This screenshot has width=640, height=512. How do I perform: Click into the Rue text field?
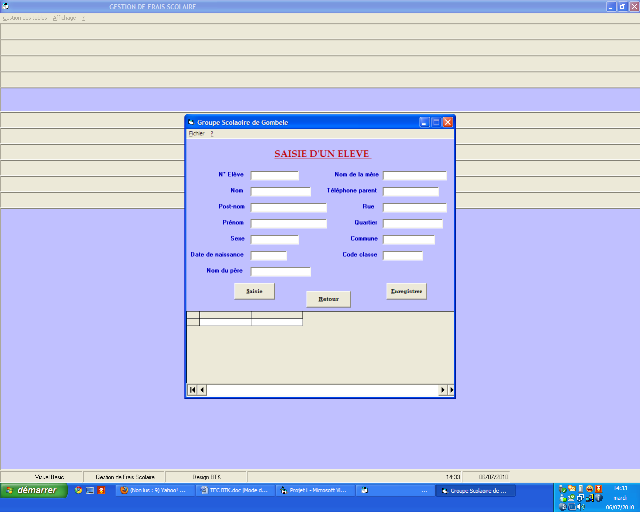point(415,207)
